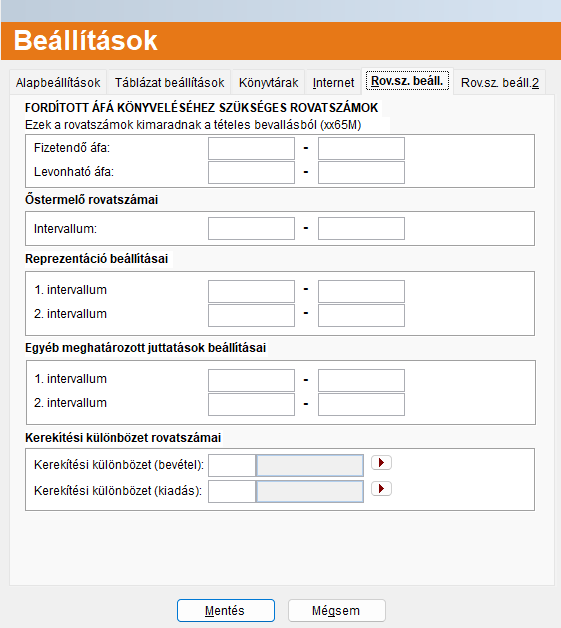Viewport: 561px width, 628px height.
Task: Focus the first Levonható áfa field
Action: (251, 173)
